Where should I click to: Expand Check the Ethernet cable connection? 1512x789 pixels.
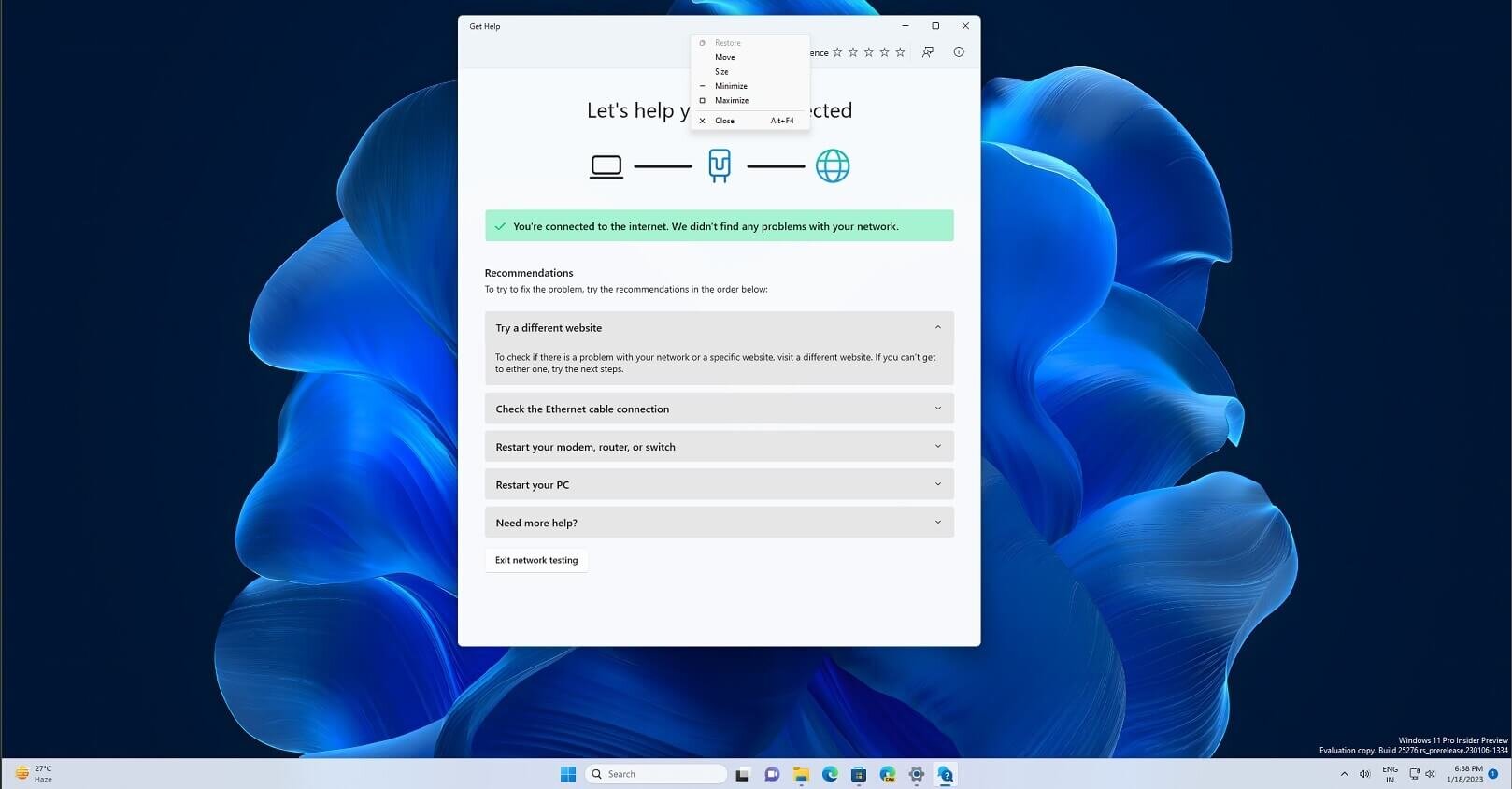(720, 409)
